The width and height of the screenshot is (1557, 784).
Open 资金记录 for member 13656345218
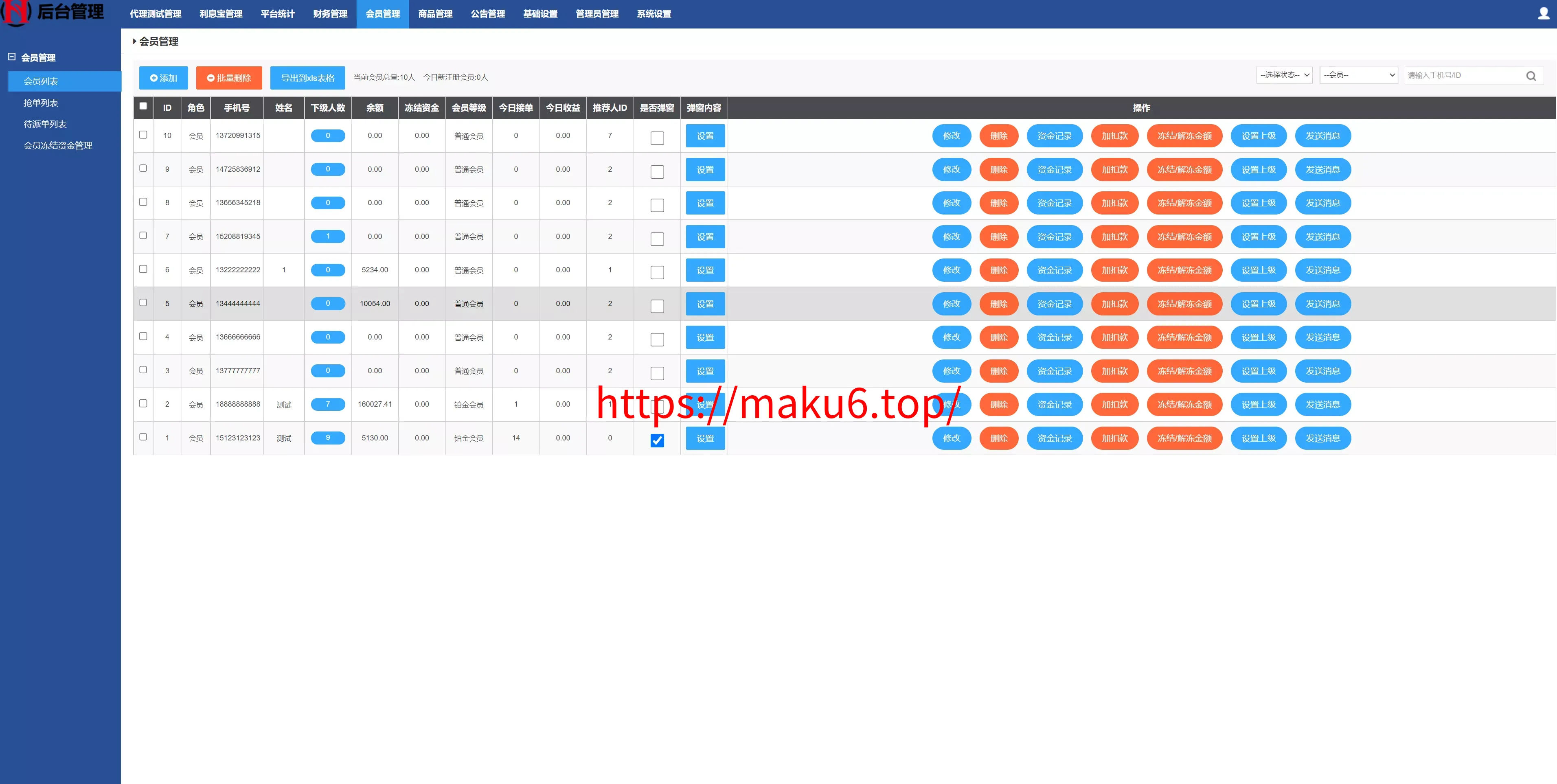pyautogui.click(x=1054, y=203)
